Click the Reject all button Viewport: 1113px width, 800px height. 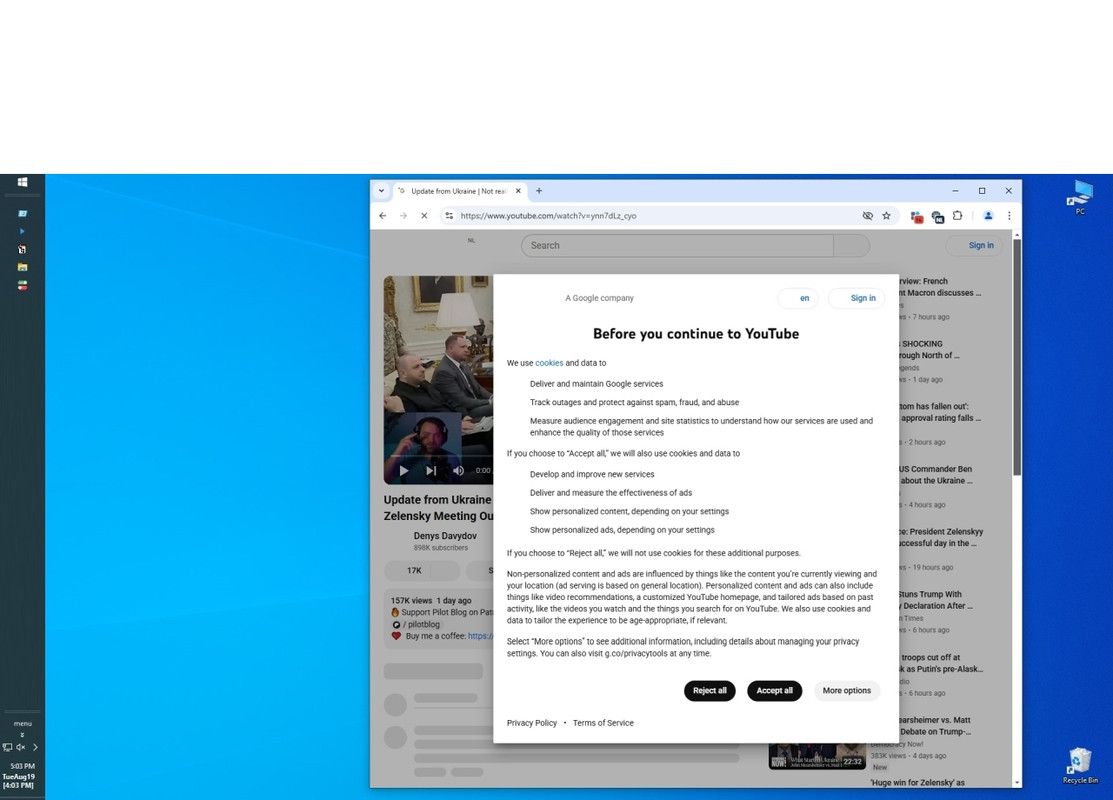point(709,691)
